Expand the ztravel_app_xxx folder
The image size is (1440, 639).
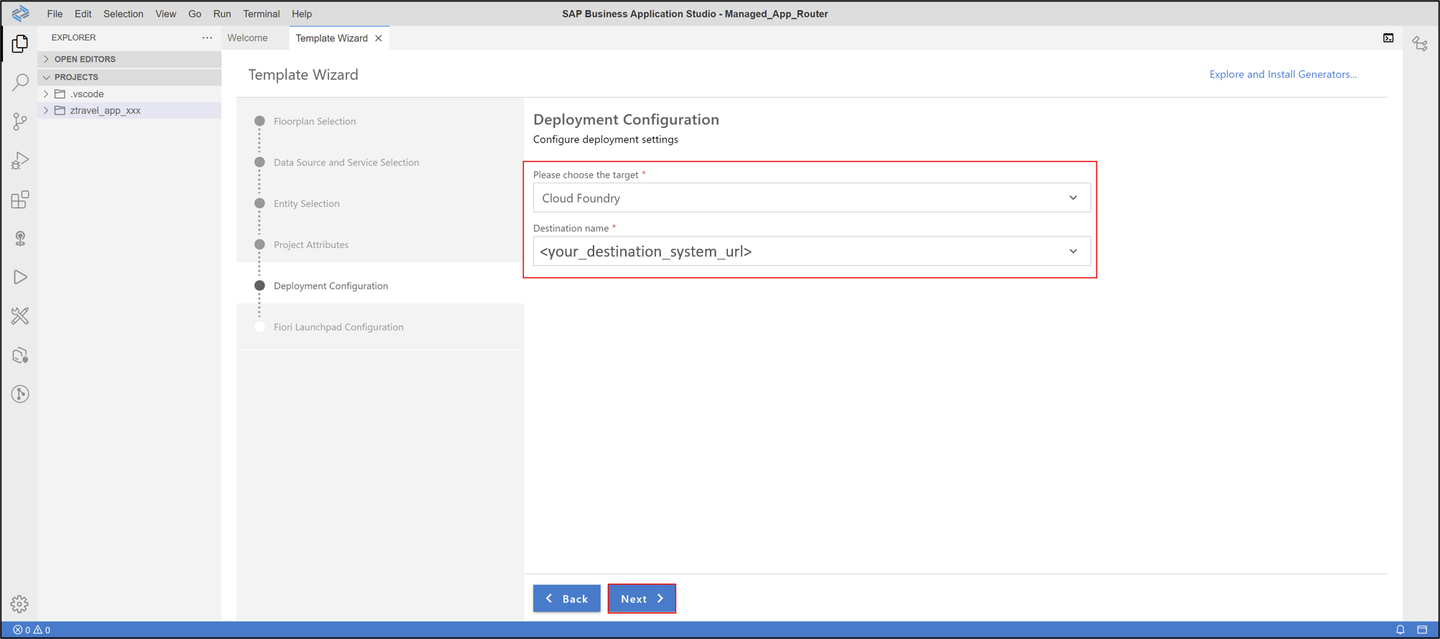pyautogui.click(x=129, y=110)
